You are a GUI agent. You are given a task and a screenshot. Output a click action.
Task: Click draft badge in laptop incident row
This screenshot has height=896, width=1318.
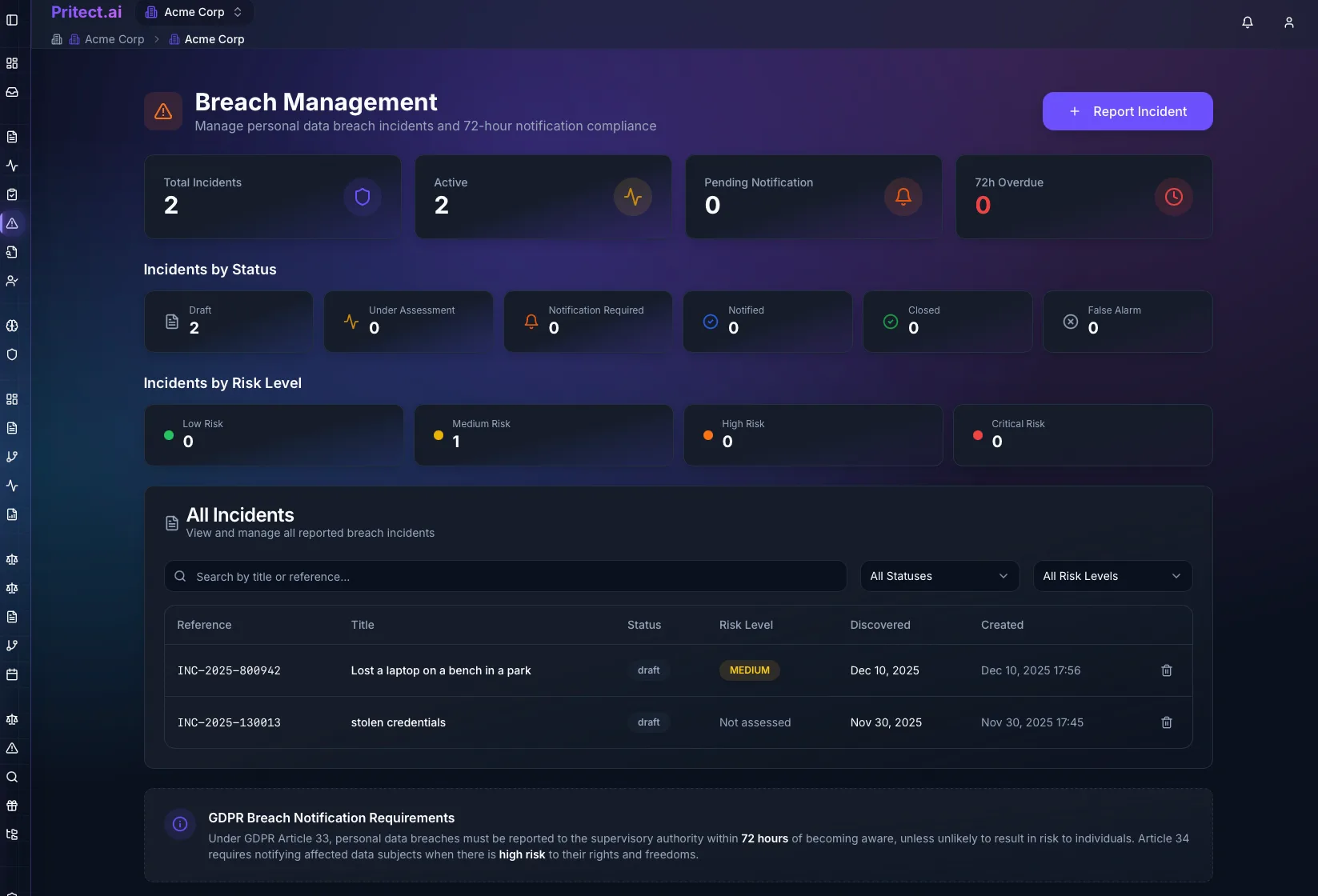coord(649,670)
